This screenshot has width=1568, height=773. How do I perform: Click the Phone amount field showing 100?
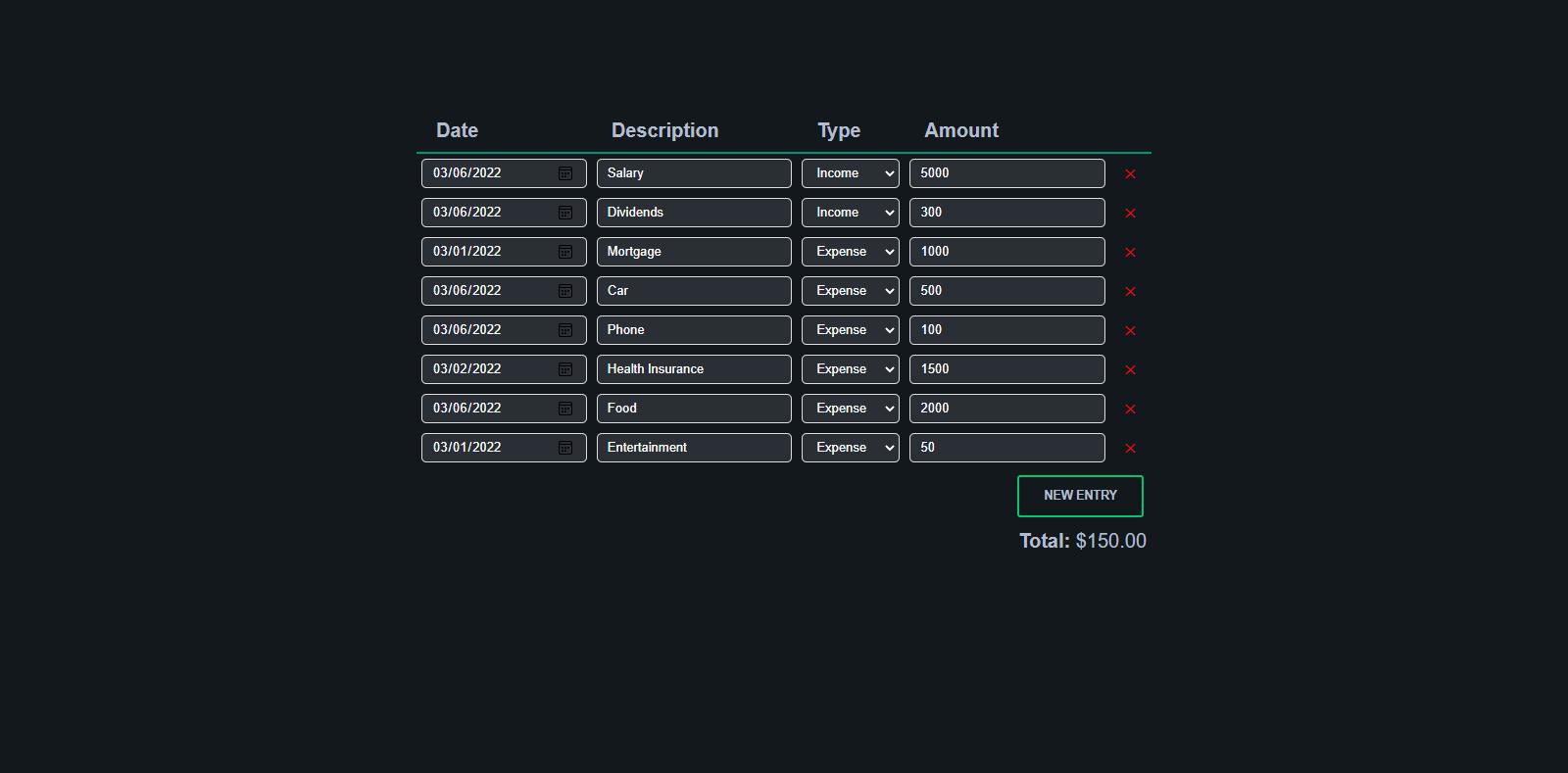click(x=1006, y=330)
